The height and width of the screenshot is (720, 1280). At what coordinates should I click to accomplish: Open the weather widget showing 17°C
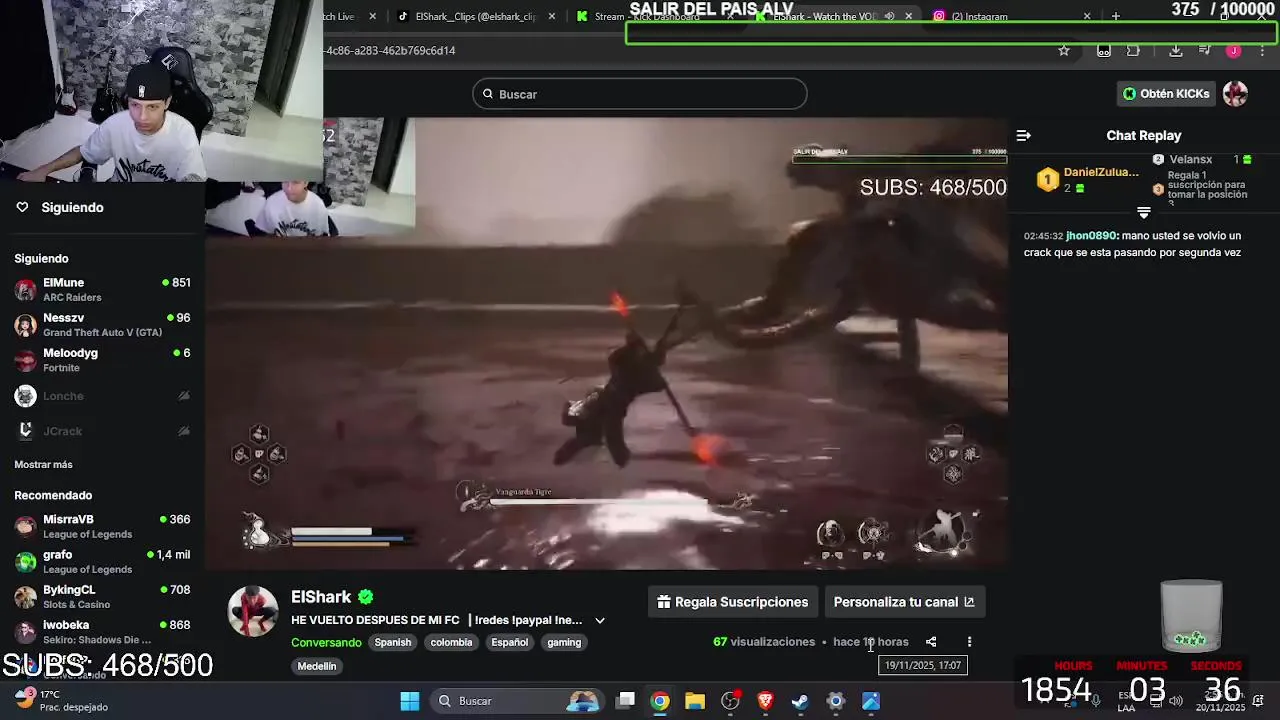click(x=62, y=700)
